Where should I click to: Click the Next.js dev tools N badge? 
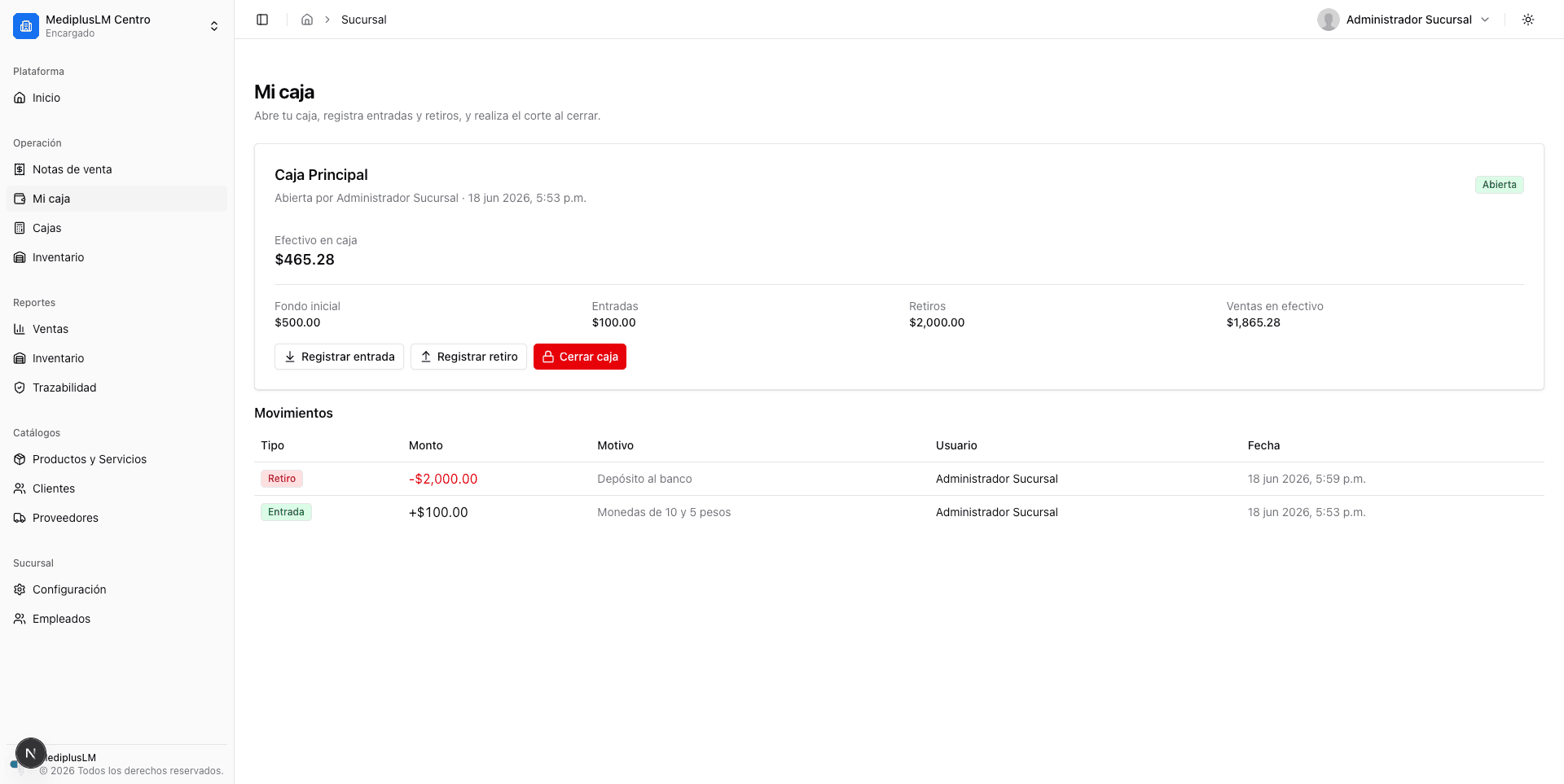(x=31, y=753)
